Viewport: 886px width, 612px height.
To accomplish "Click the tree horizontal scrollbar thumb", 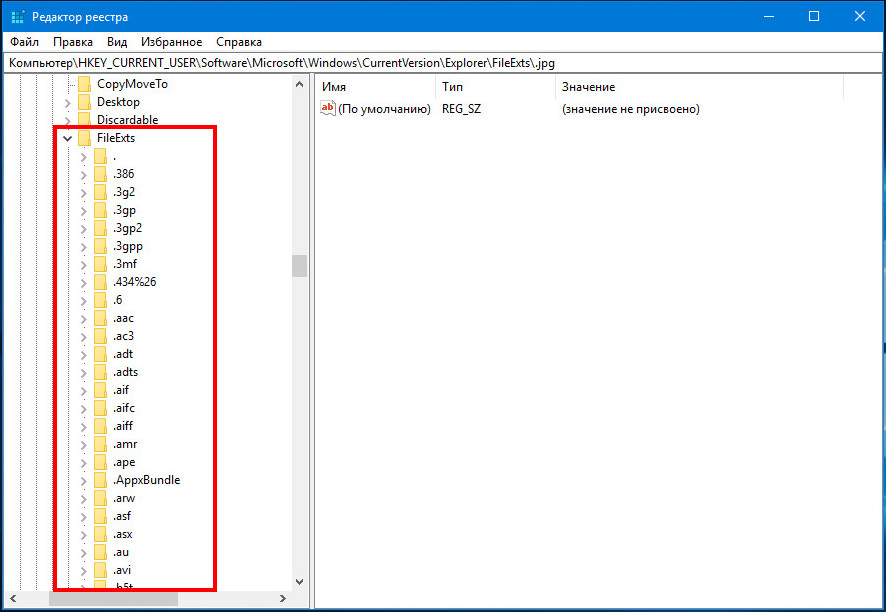I will pyautogui.click(x=113, y=598).
